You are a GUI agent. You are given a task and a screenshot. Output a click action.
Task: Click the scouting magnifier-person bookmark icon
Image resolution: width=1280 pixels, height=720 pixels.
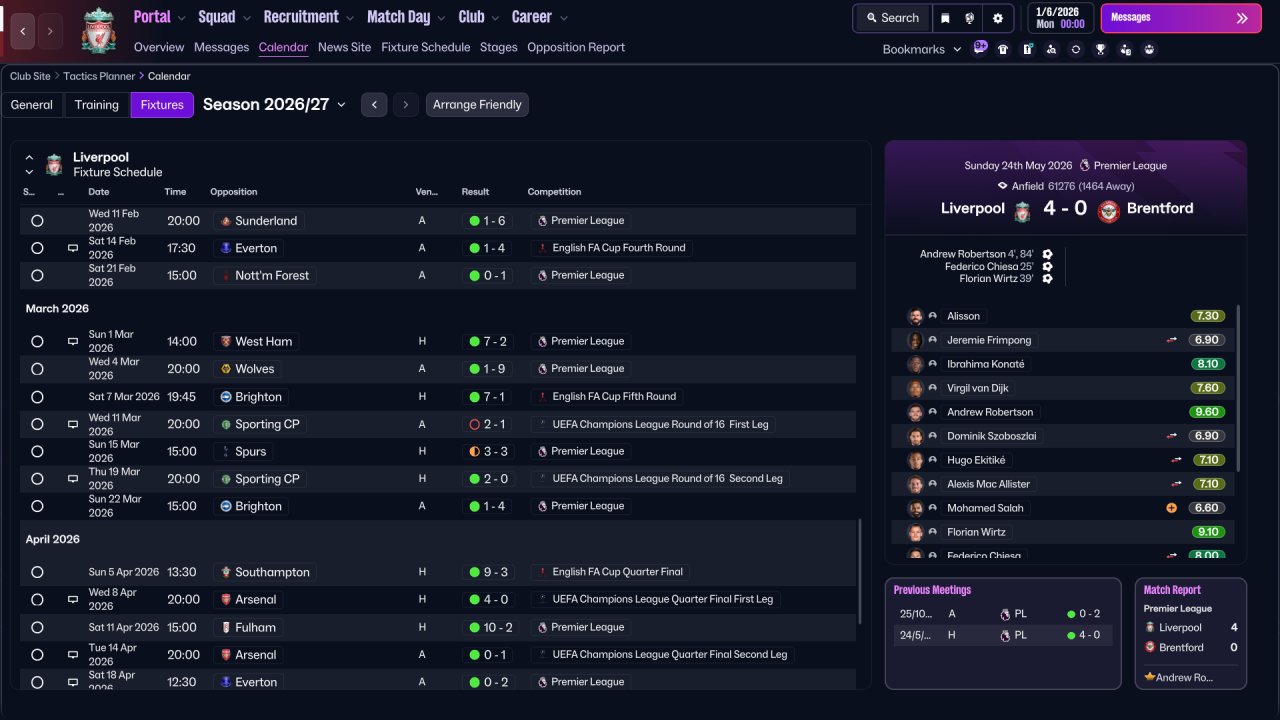1051,49
